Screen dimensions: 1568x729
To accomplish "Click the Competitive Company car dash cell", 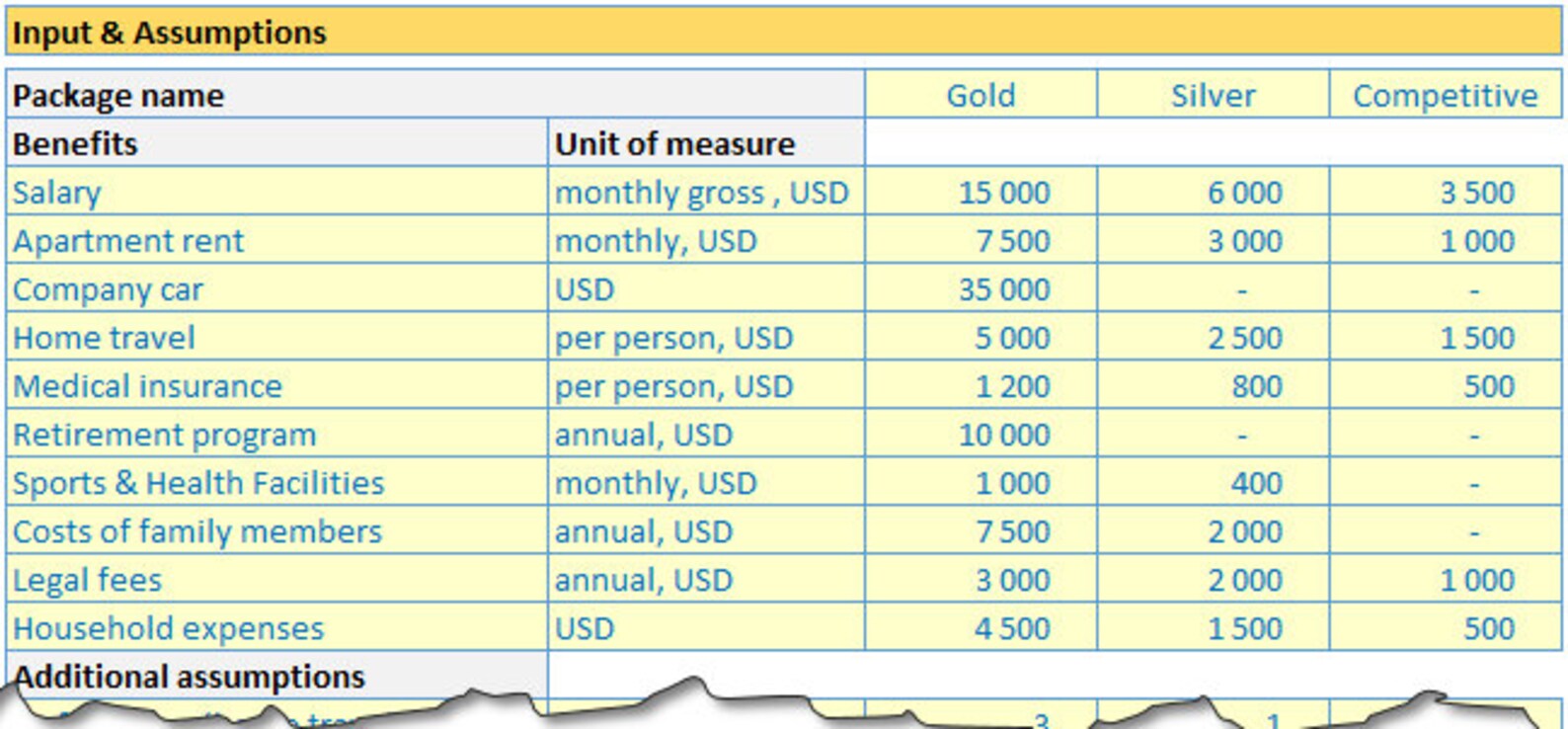I will pyautogui.click(x=1446, y=288).
